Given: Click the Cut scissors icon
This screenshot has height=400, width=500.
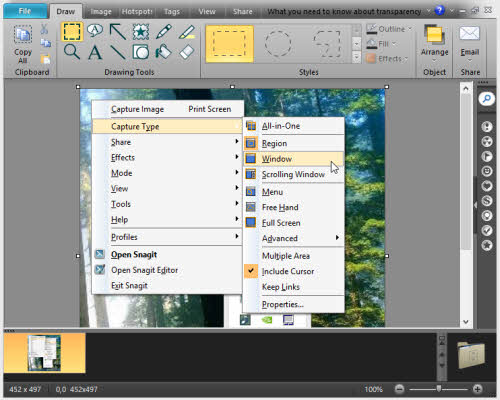Looking at the screenshot, I should 44,29.
